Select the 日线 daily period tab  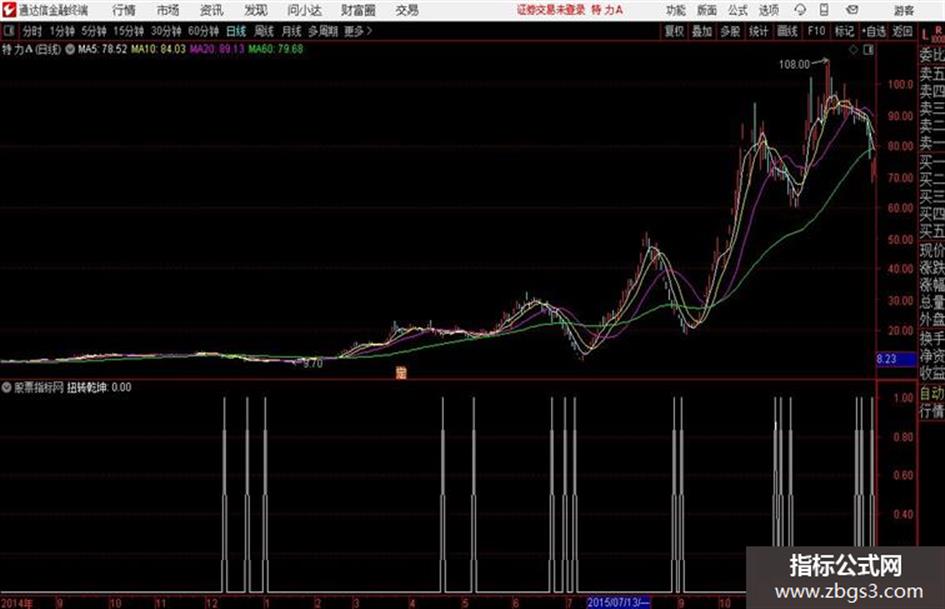point(236,31)
